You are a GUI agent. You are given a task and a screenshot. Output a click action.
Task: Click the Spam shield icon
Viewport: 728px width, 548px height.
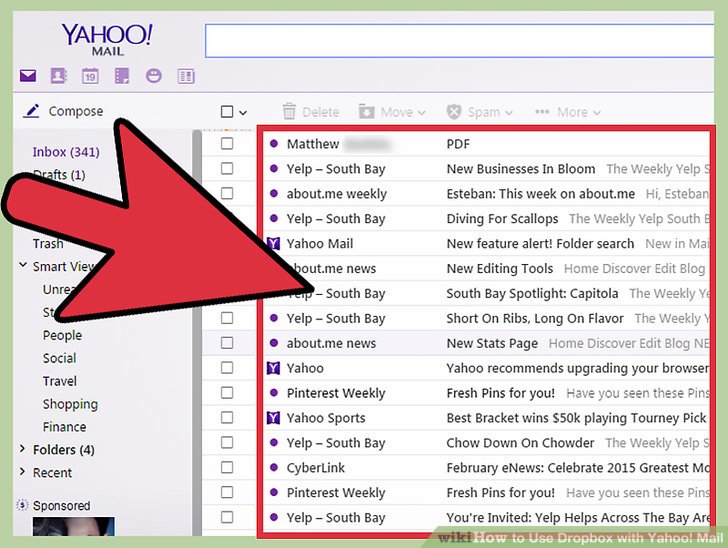454,112
